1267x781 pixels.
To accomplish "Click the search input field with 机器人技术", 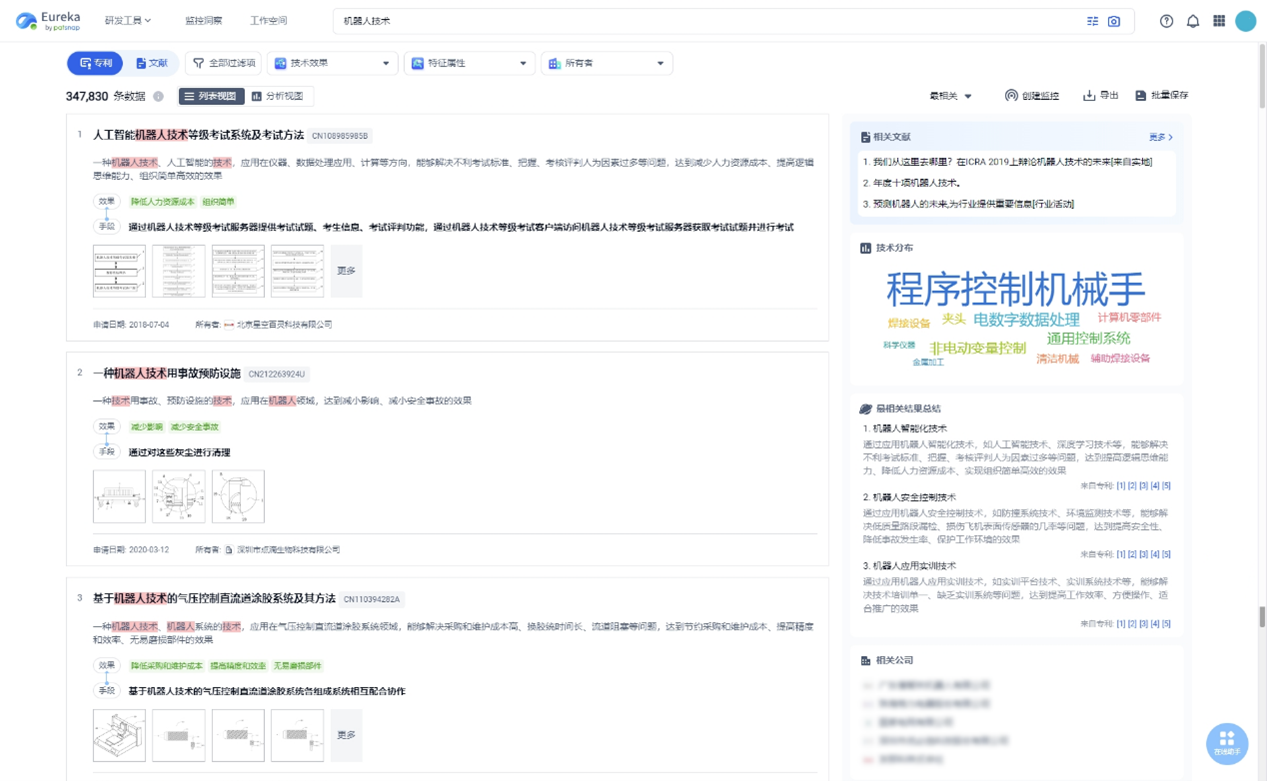I will 700,21.
